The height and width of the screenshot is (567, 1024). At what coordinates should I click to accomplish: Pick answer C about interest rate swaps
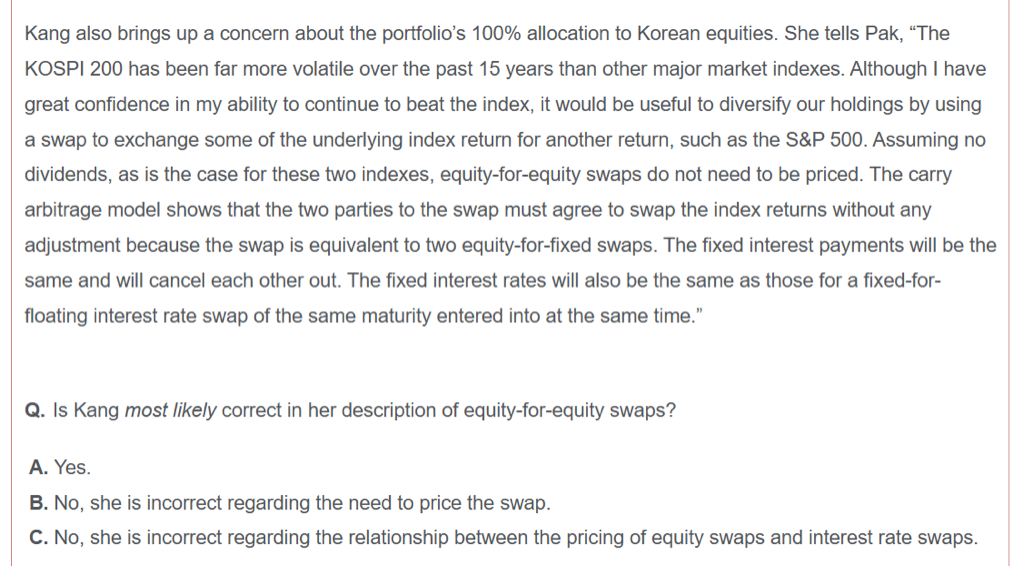(502, 538)
